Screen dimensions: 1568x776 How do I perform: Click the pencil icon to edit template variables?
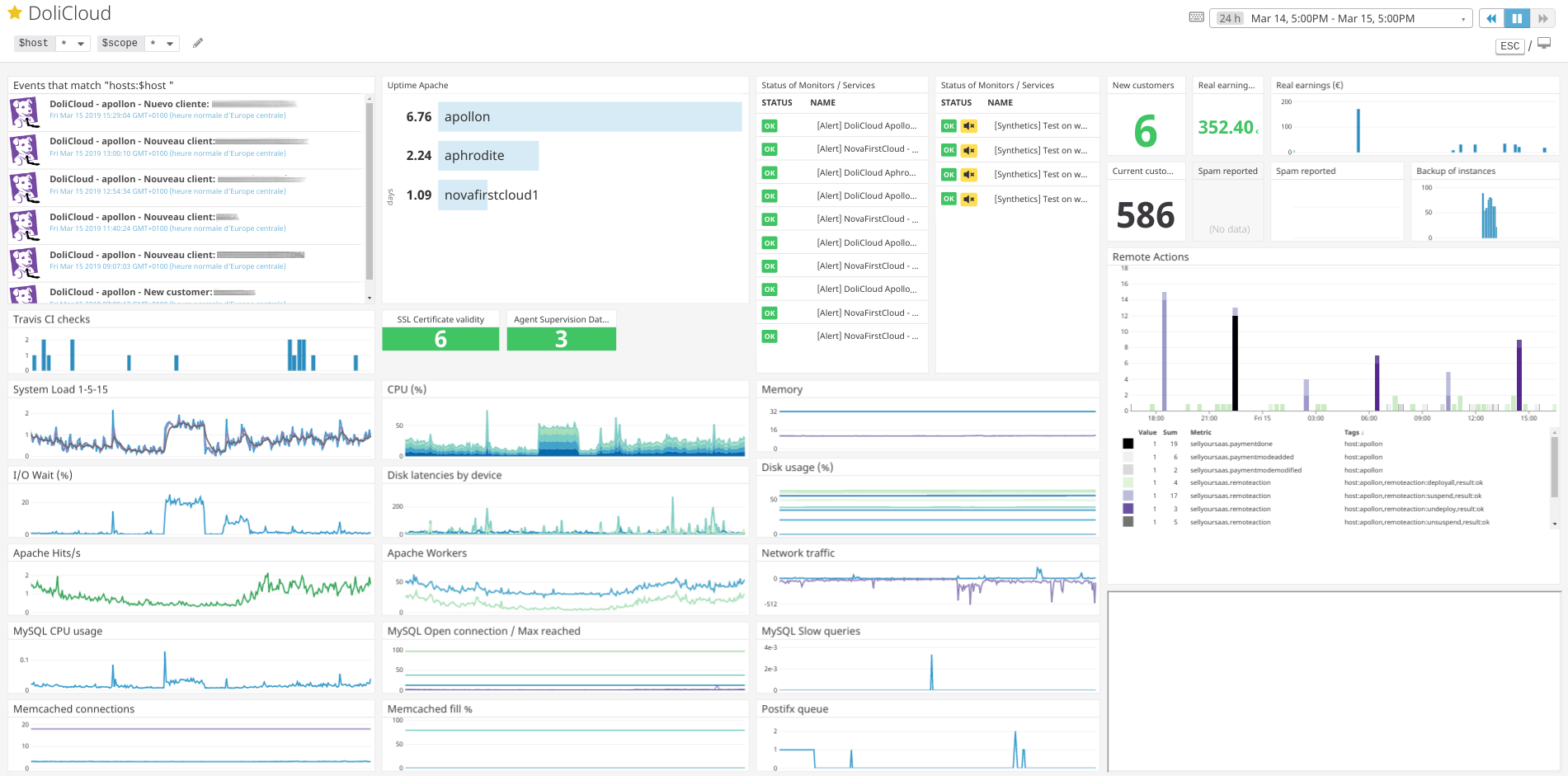[198, 43]
